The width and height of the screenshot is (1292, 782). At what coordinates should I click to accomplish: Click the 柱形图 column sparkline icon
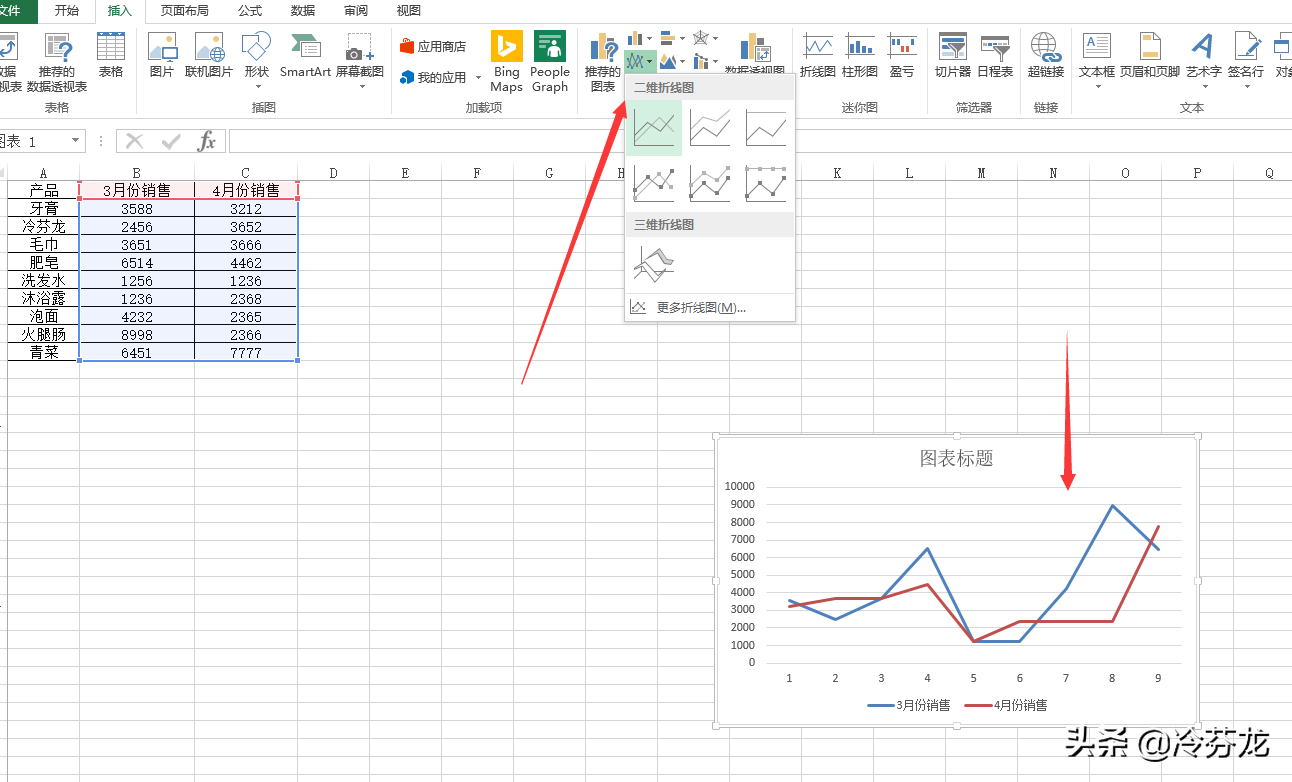861,52
